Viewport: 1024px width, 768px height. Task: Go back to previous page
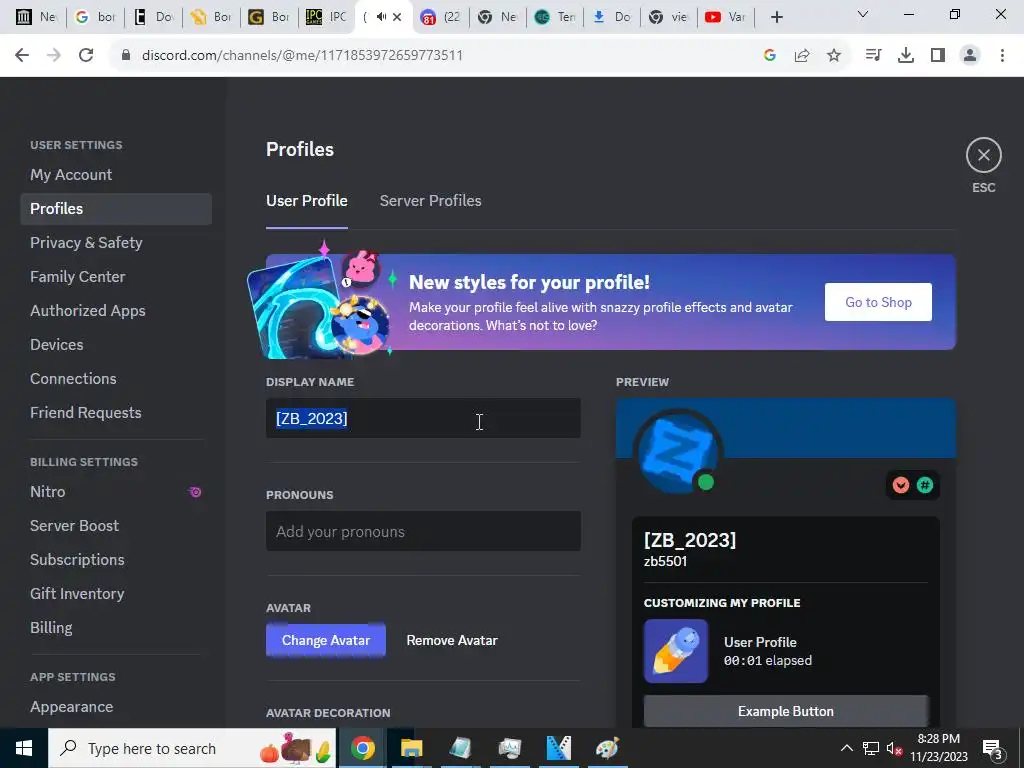click(22, 56)
